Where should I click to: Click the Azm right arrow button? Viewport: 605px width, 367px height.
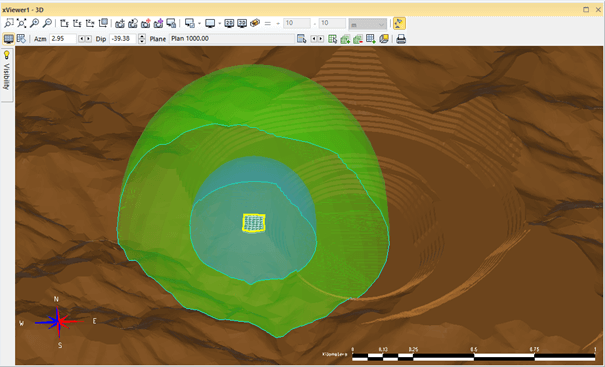89,39
